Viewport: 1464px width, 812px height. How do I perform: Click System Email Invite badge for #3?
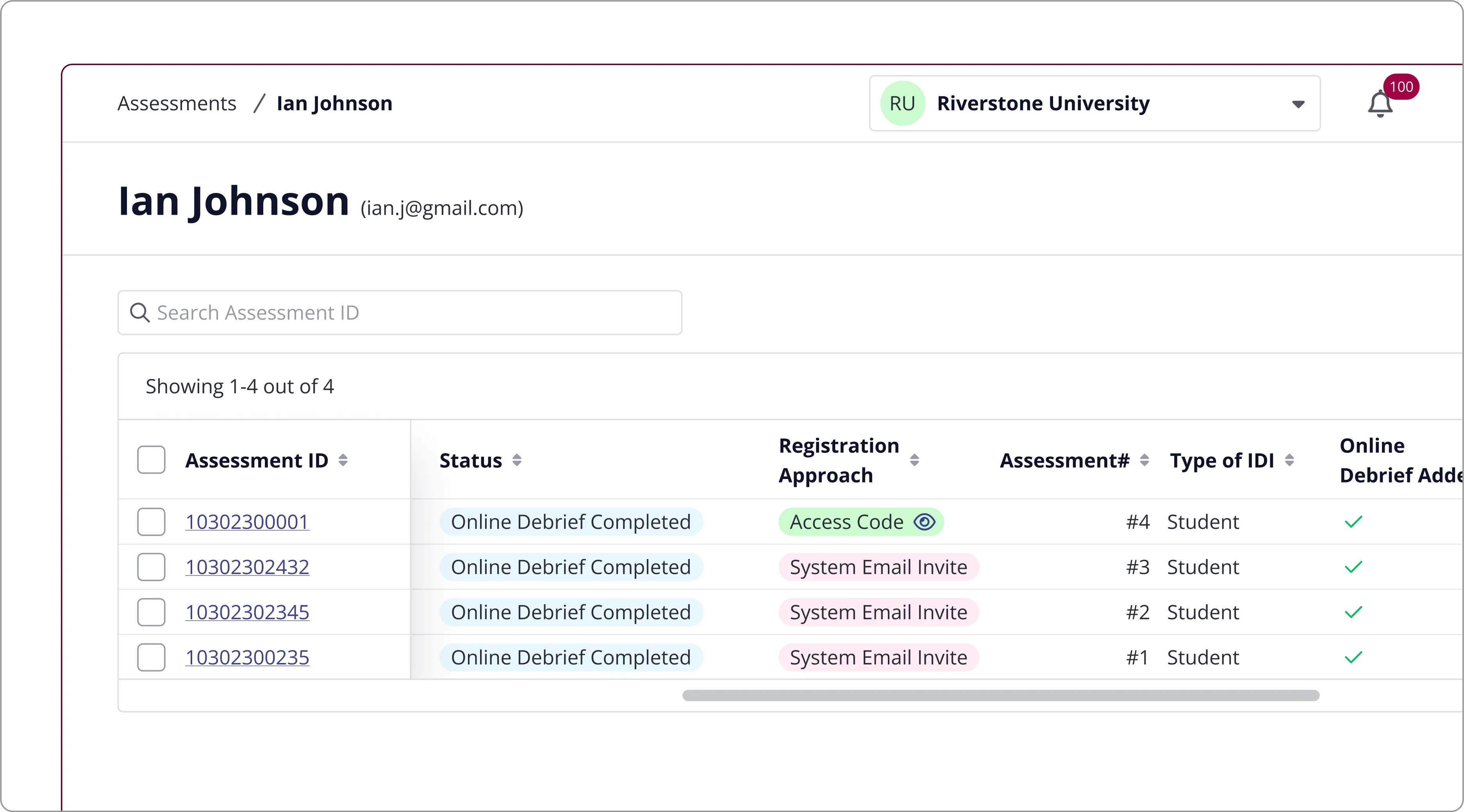(x=878, y=567)
